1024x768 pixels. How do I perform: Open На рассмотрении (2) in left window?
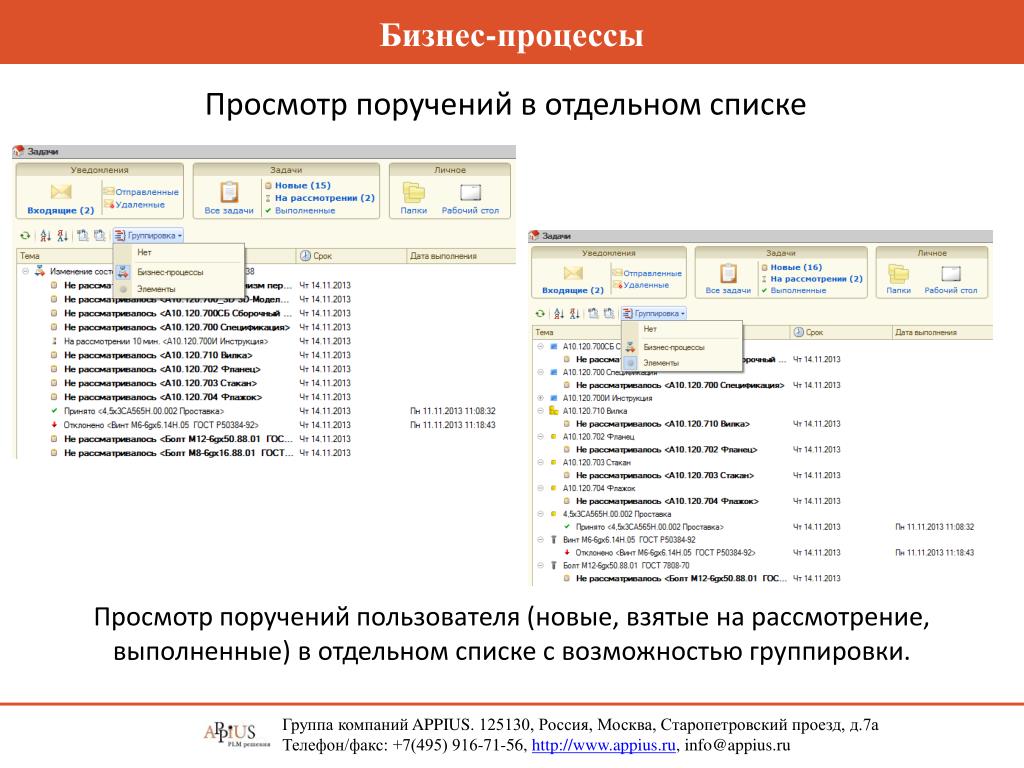pos(325,198)
